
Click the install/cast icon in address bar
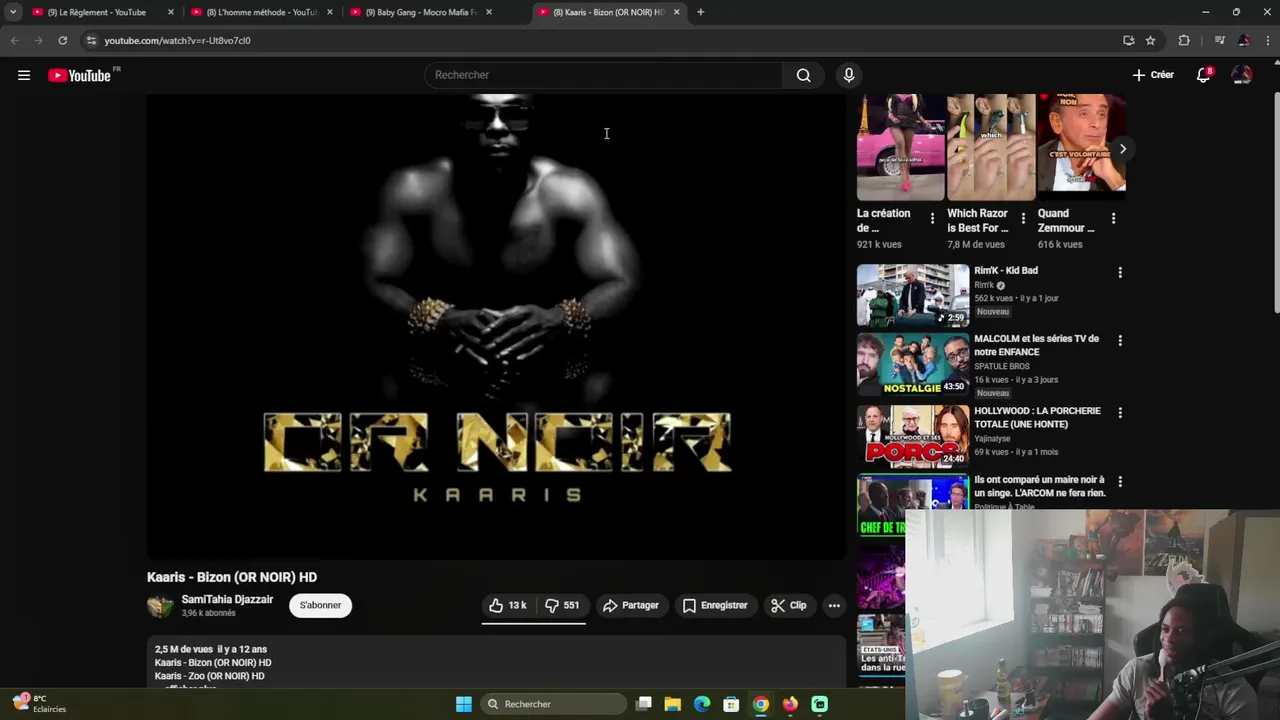[x=1128, y=40]
